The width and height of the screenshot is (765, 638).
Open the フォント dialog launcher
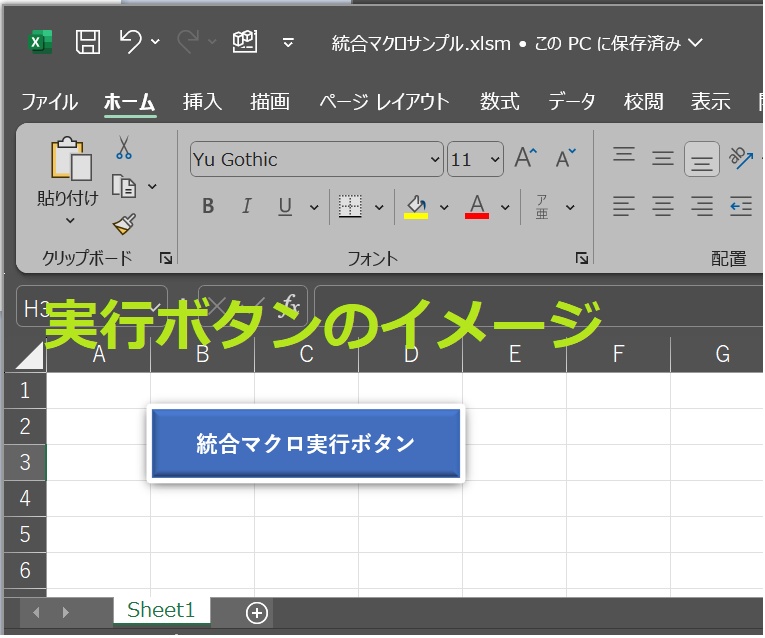click(x=582, y=258)
